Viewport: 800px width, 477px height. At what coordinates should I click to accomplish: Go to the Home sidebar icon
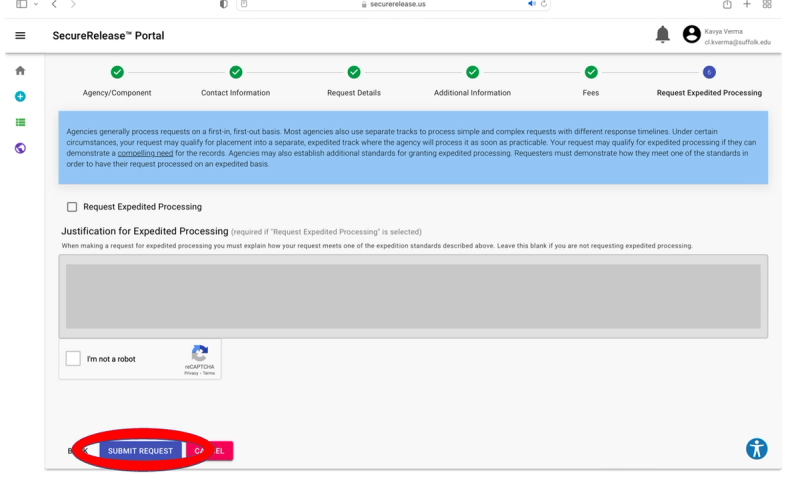point(20,70)
